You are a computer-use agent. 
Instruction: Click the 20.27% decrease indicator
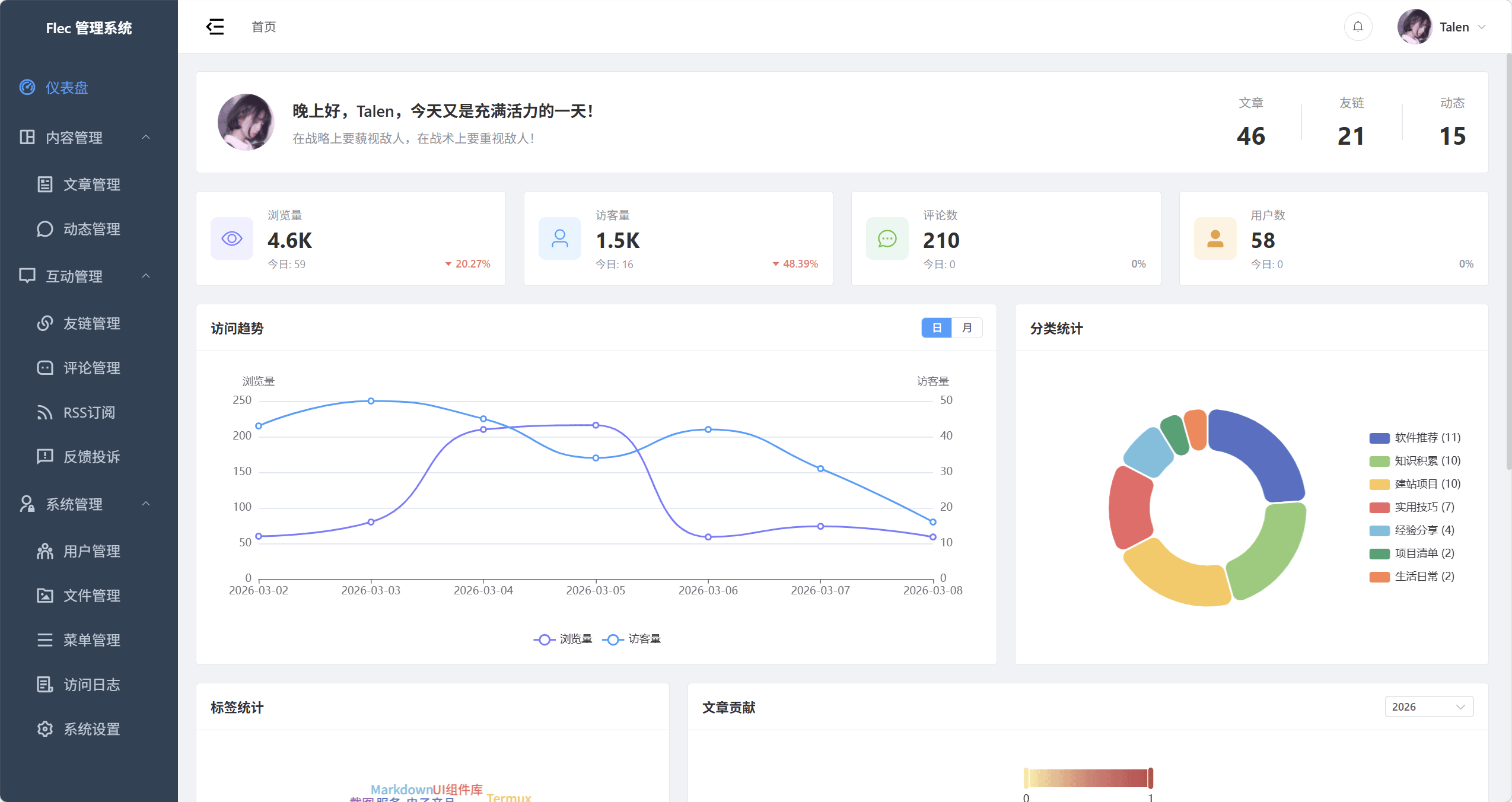467,264
